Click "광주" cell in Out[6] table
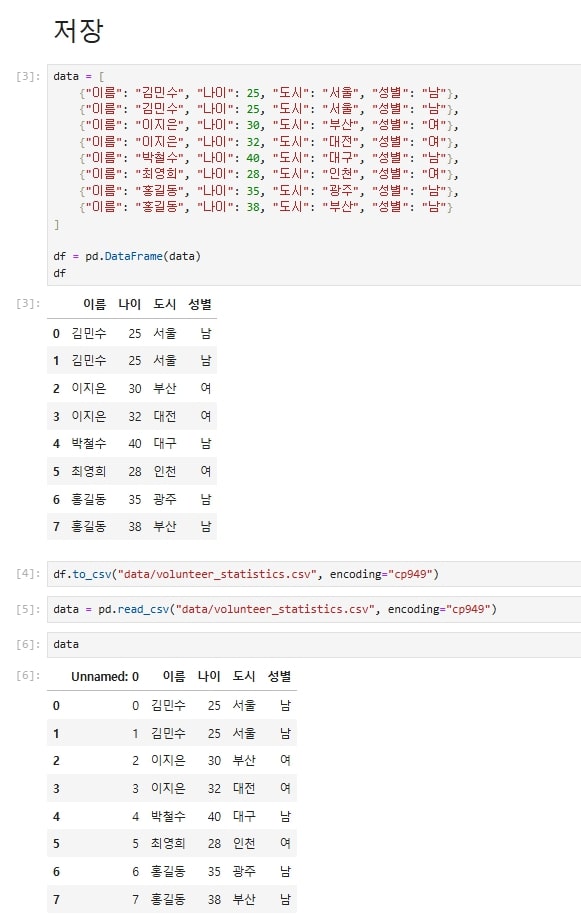This screenshot has height=922, width=581. pos(244,871)
